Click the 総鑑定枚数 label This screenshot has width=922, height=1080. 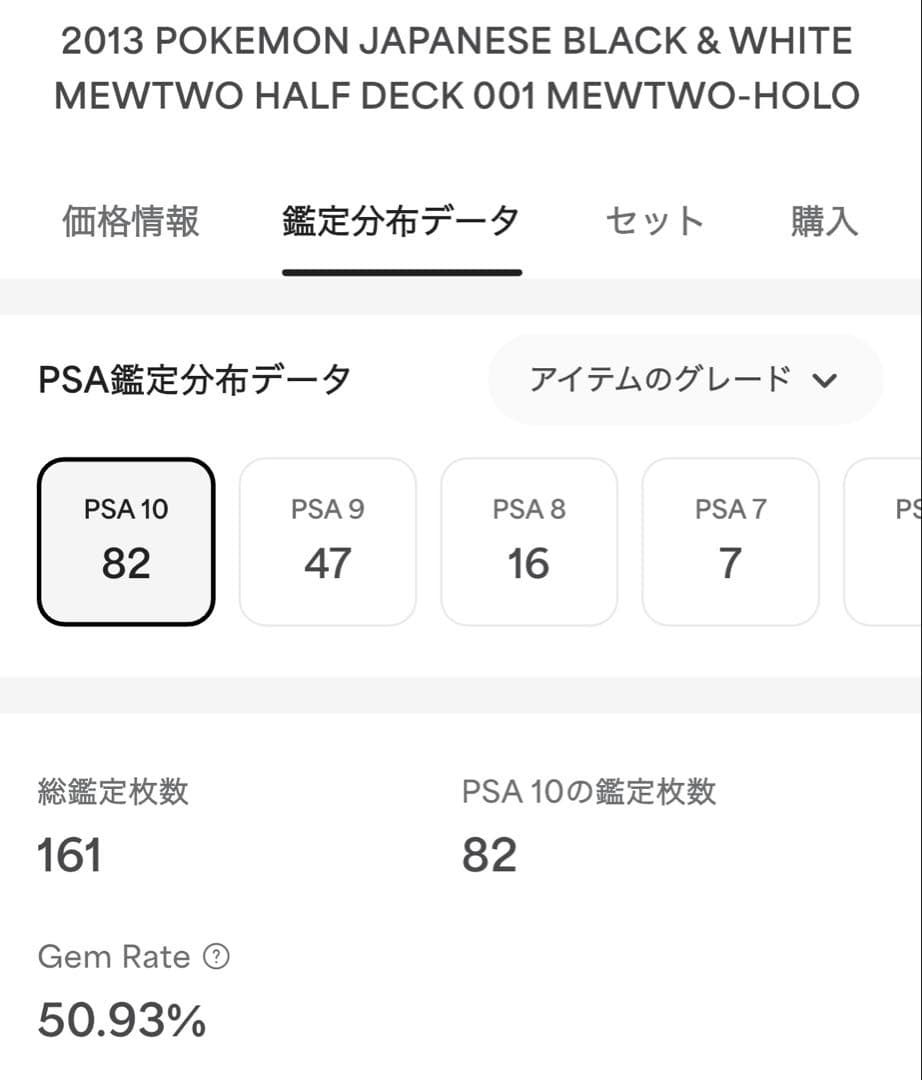tap(113, 792)
